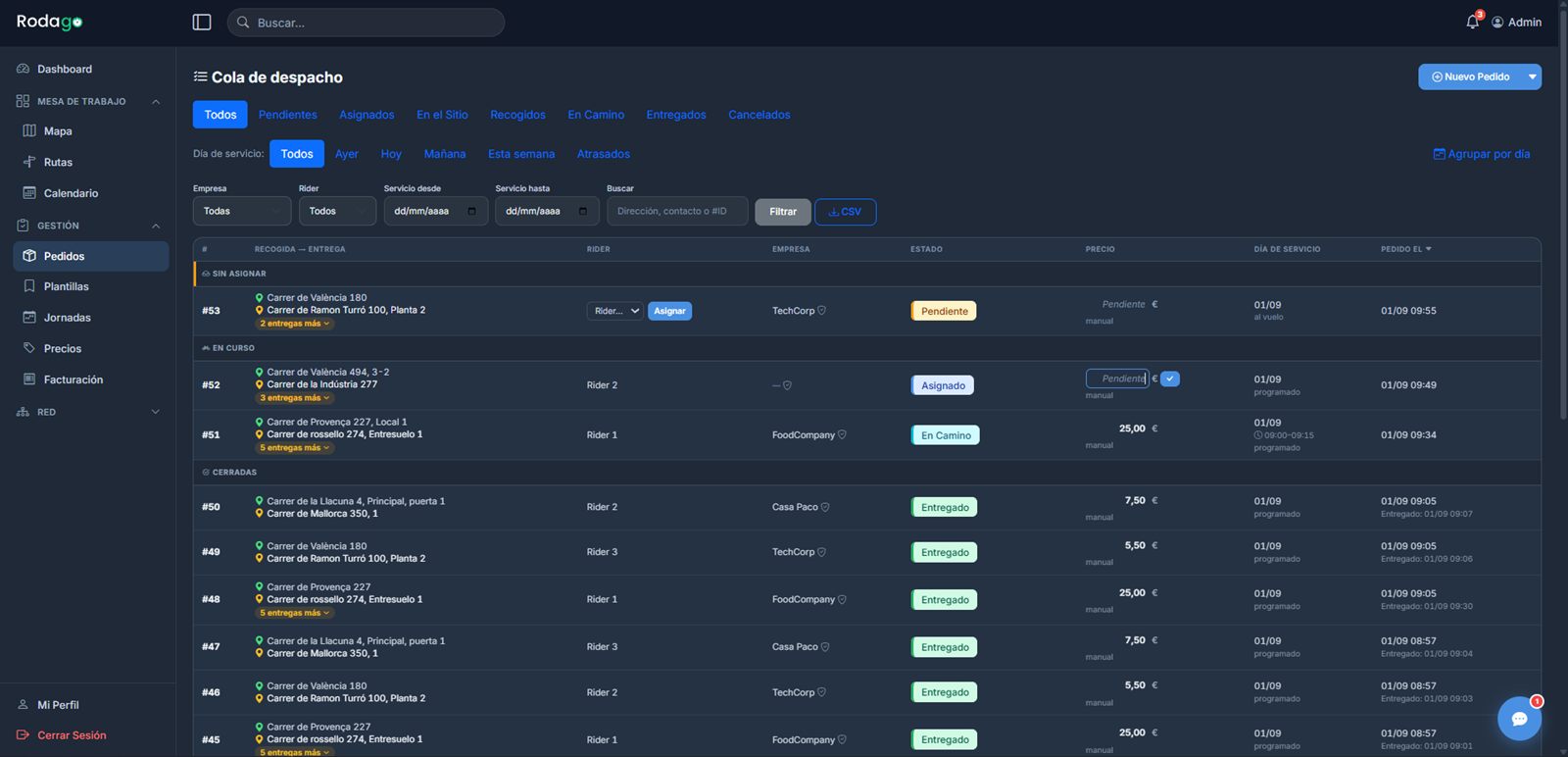The width and height of the screenshot is (1568, 757).
Task: Focus the Dirección, contacto o #ID field
Action: 677,211
